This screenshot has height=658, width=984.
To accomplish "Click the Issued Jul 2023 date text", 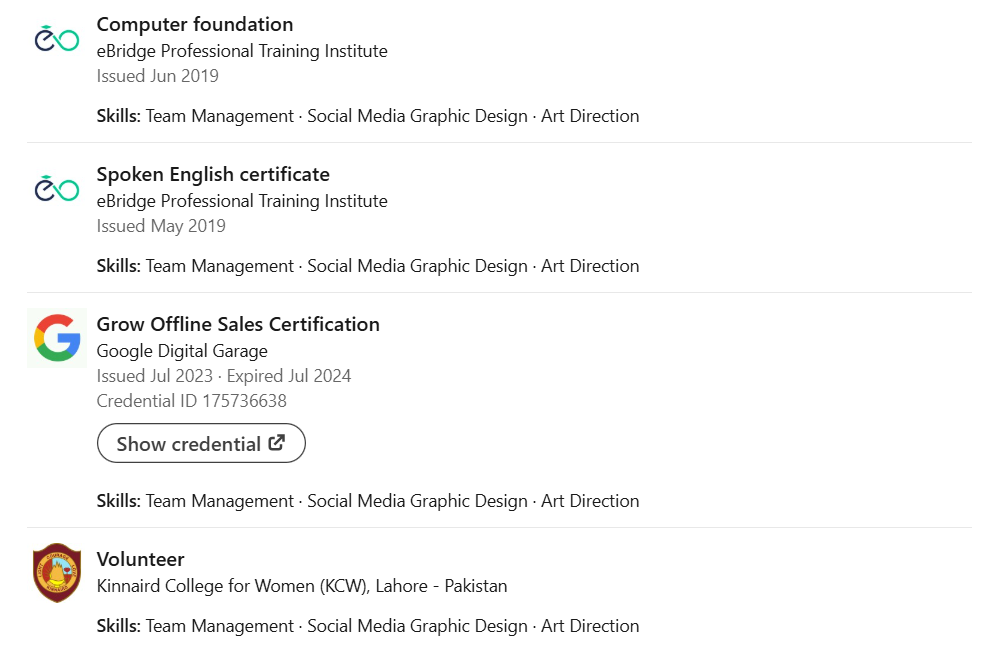I will click(x=155, y=376).
